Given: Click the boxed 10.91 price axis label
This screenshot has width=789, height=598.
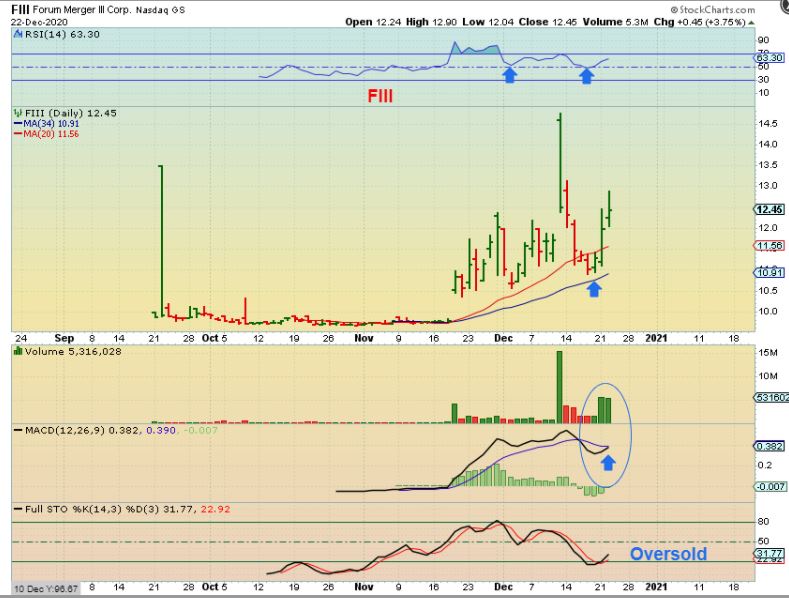Looking at the screenshot, I should [x=769, y=273].
